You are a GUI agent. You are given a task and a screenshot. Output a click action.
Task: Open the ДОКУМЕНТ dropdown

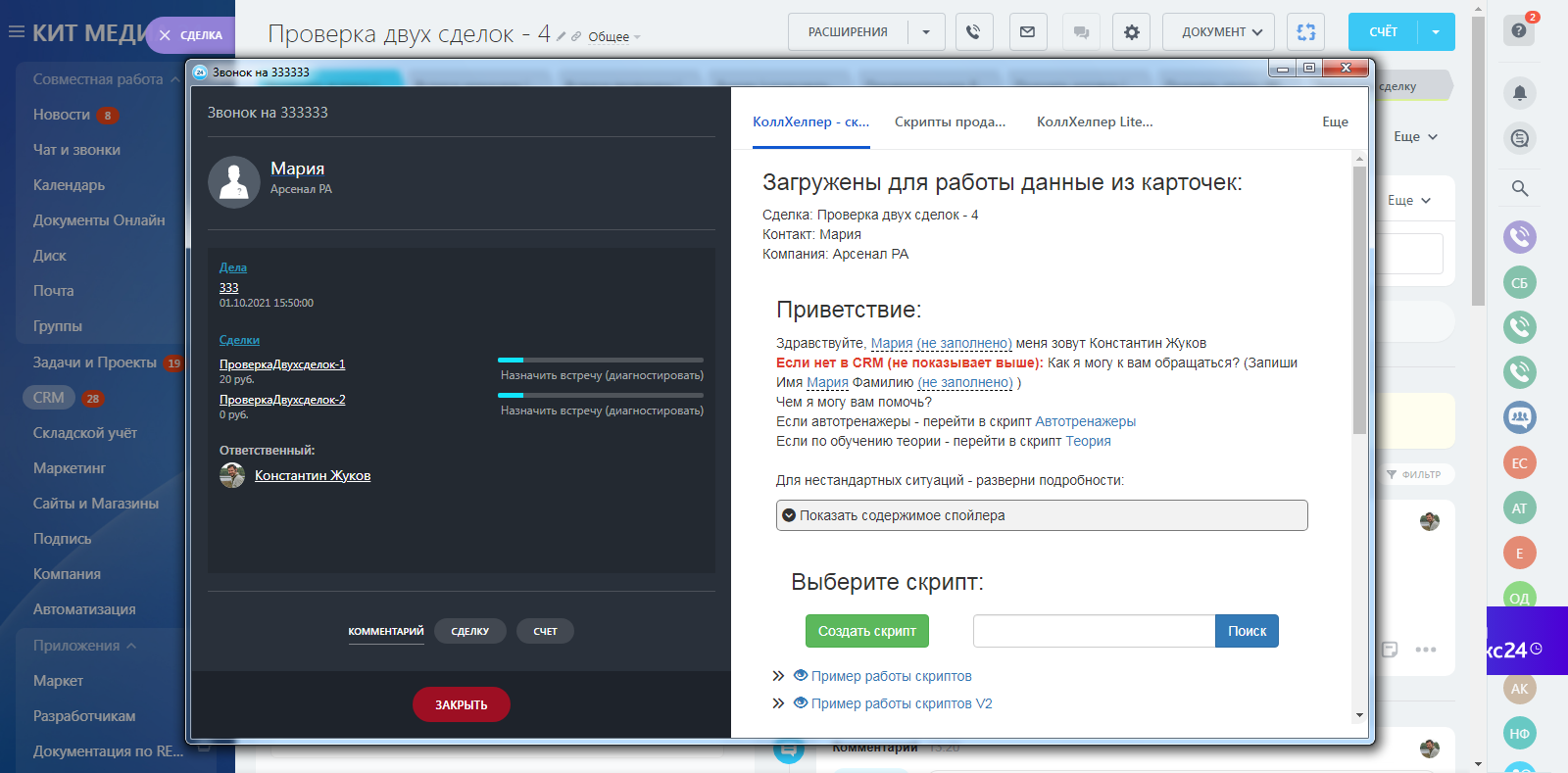[x=1218, y=32]
